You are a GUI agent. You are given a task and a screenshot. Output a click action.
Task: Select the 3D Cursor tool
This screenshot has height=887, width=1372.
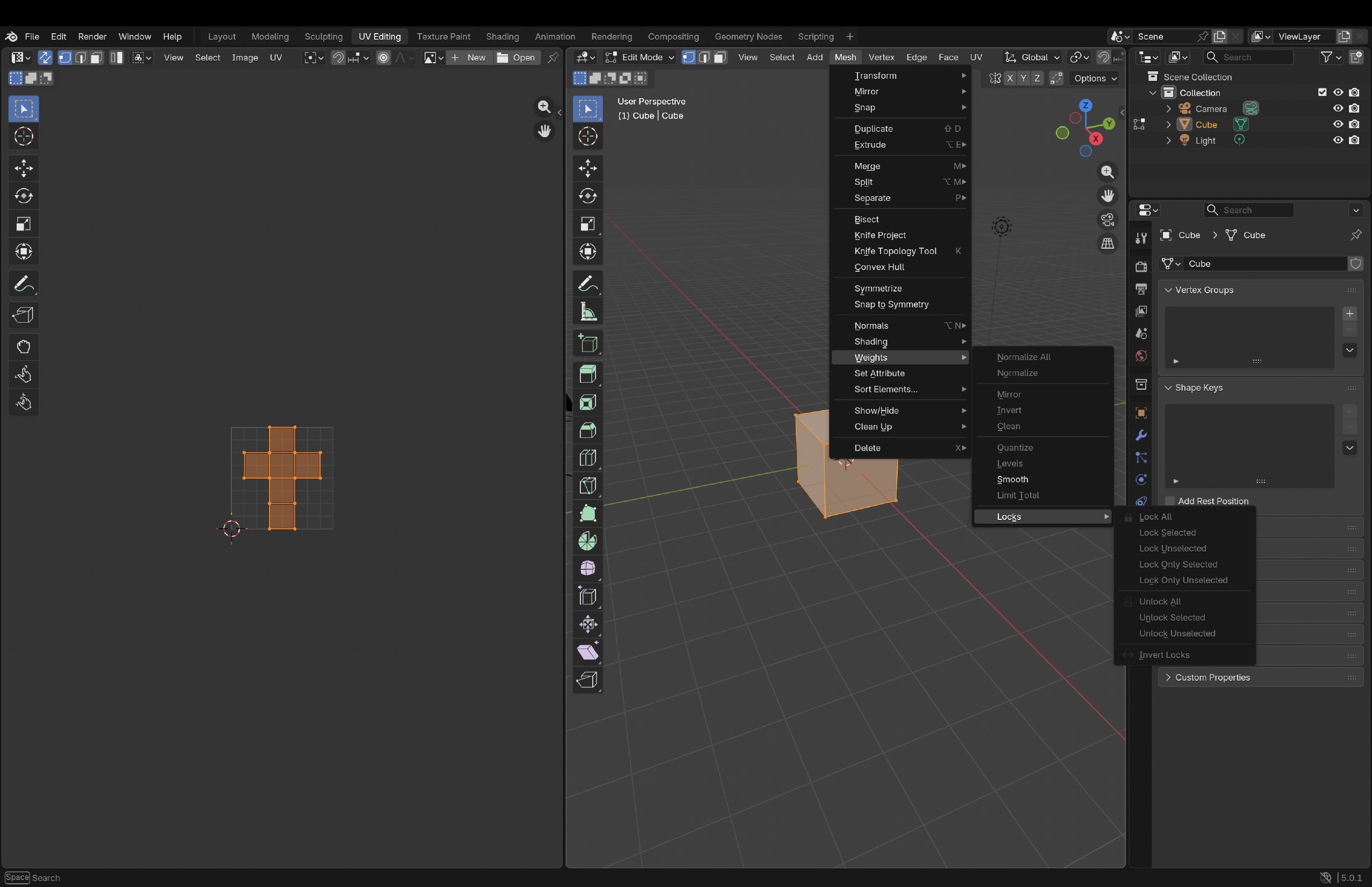pos(587,137)
